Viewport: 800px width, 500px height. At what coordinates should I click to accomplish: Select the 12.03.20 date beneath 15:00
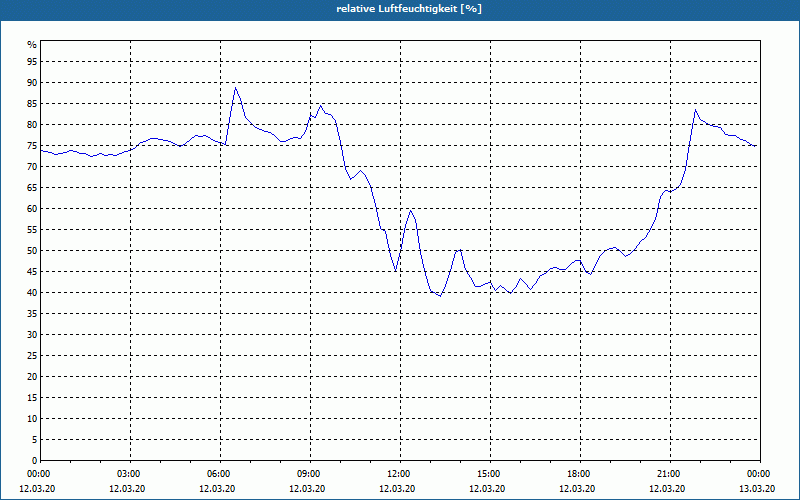pos(487,489)
